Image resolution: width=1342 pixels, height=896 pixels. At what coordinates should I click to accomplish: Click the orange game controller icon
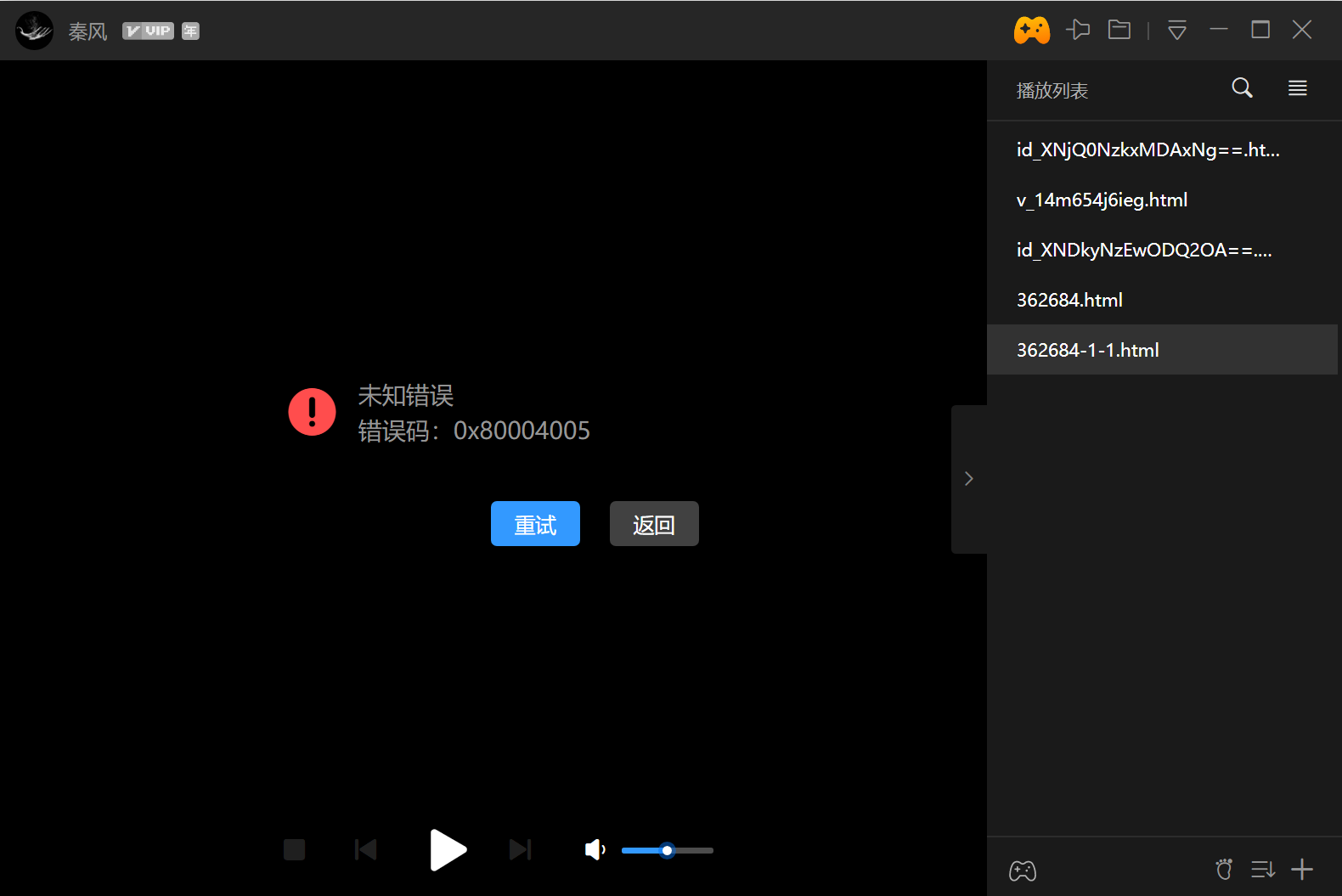pyautogui.click(x=1031, y=31)
